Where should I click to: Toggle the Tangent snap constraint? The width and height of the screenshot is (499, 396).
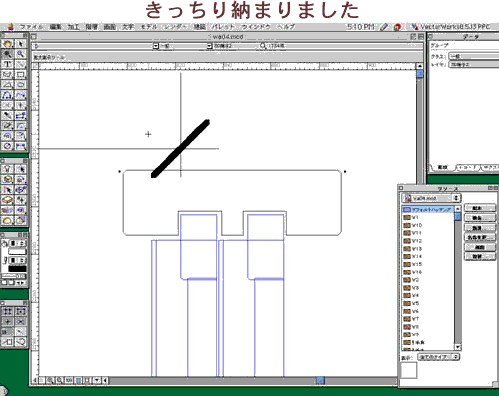(x=21, y=342)
